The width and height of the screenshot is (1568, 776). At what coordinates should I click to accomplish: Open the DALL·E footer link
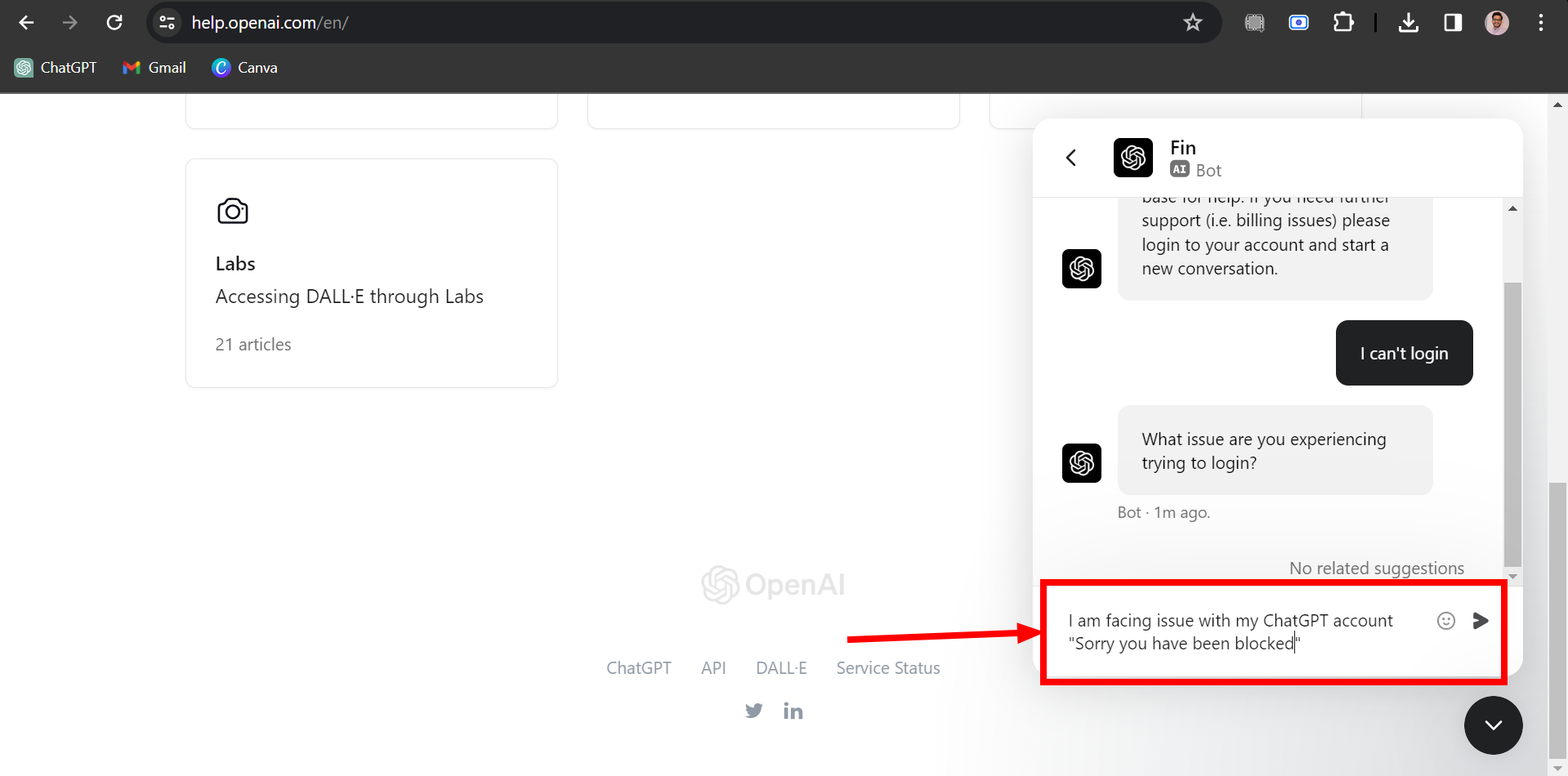point(781,668)
